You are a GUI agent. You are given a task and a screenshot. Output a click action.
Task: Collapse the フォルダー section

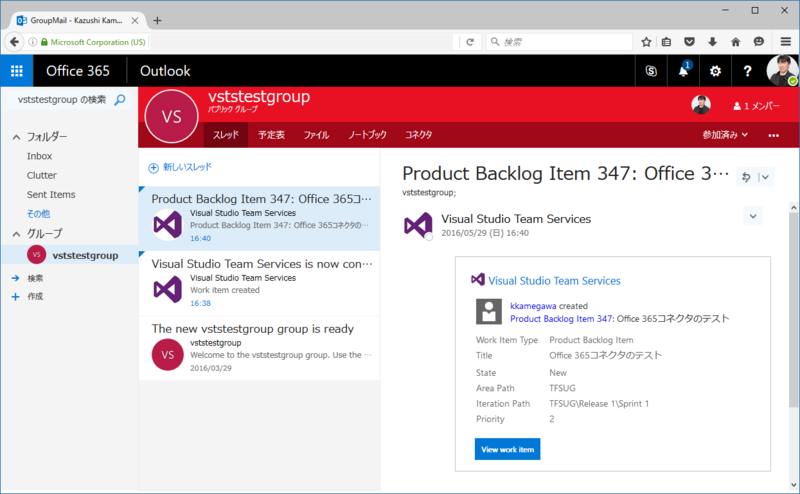coord(16,137)
